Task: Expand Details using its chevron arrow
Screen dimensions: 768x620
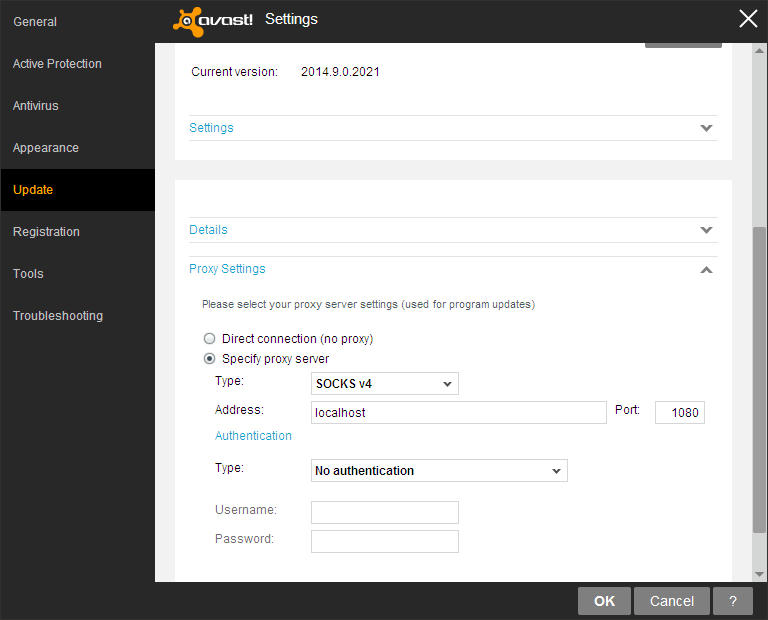Action: point(706,230)
